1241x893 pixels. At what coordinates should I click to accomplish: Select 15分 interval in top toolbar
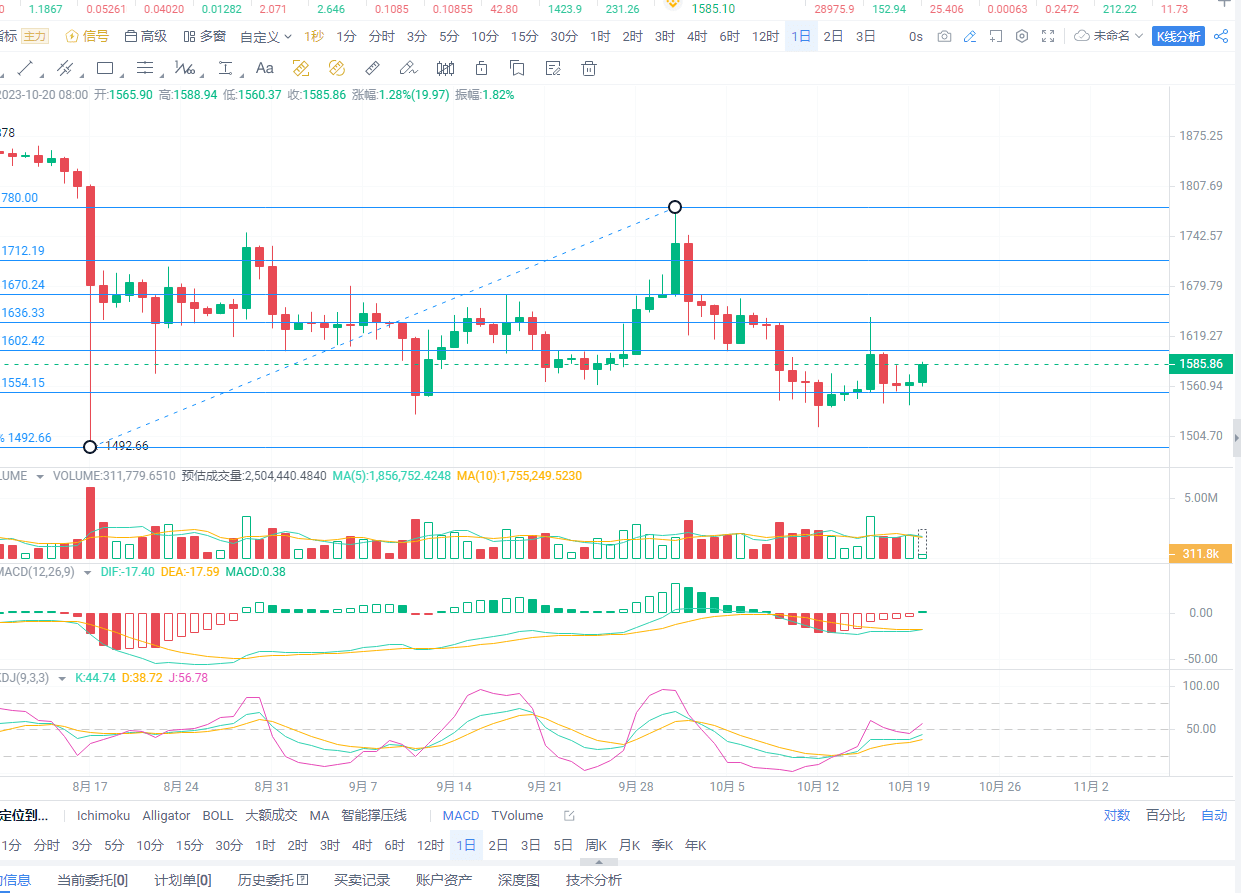click(524, 36)
